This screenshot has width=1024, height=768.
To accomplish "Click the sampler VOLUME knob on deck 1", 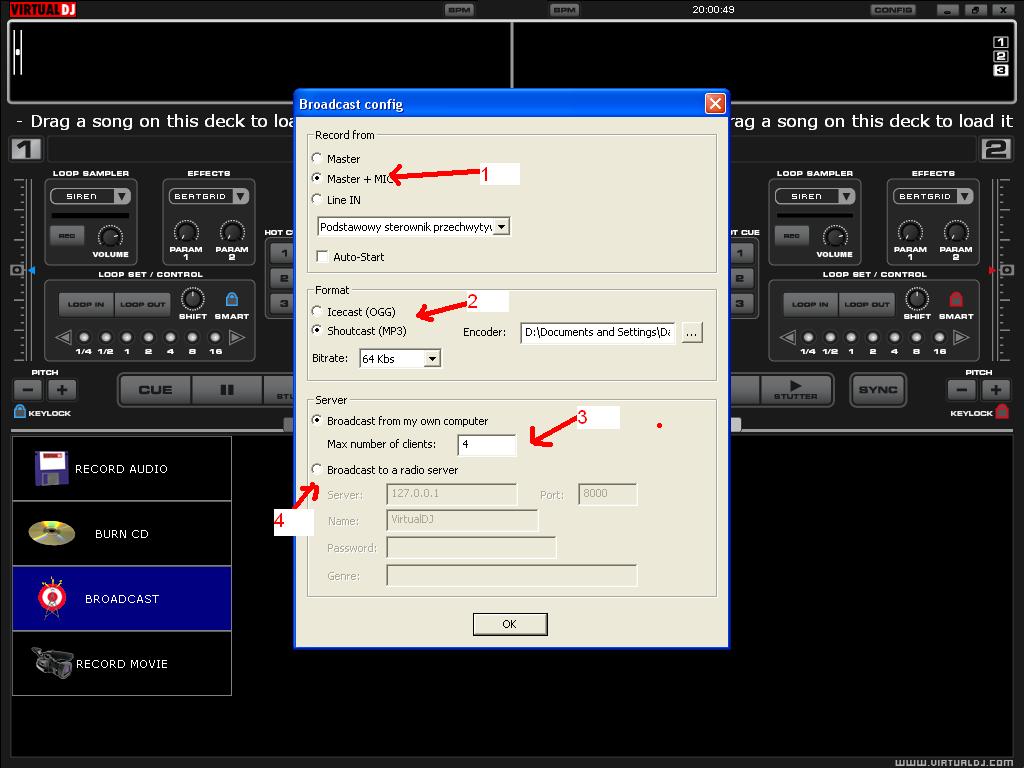I will [x=110, y=236].
